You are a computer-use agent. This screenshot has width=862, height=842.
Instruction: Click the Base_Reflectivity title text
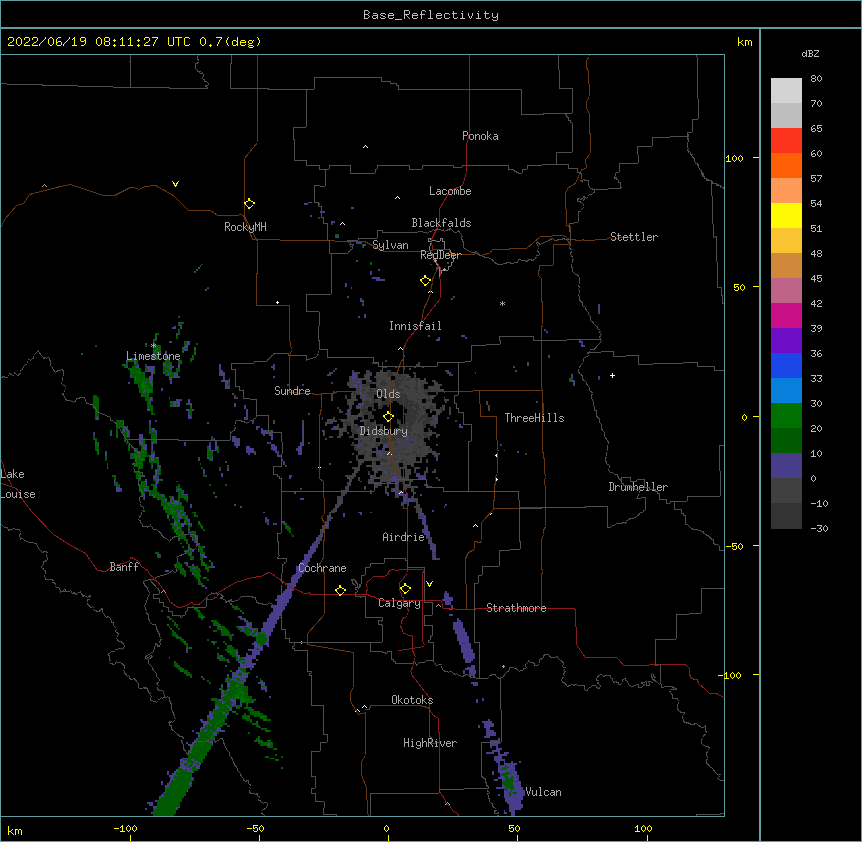[x=430, y=15]
